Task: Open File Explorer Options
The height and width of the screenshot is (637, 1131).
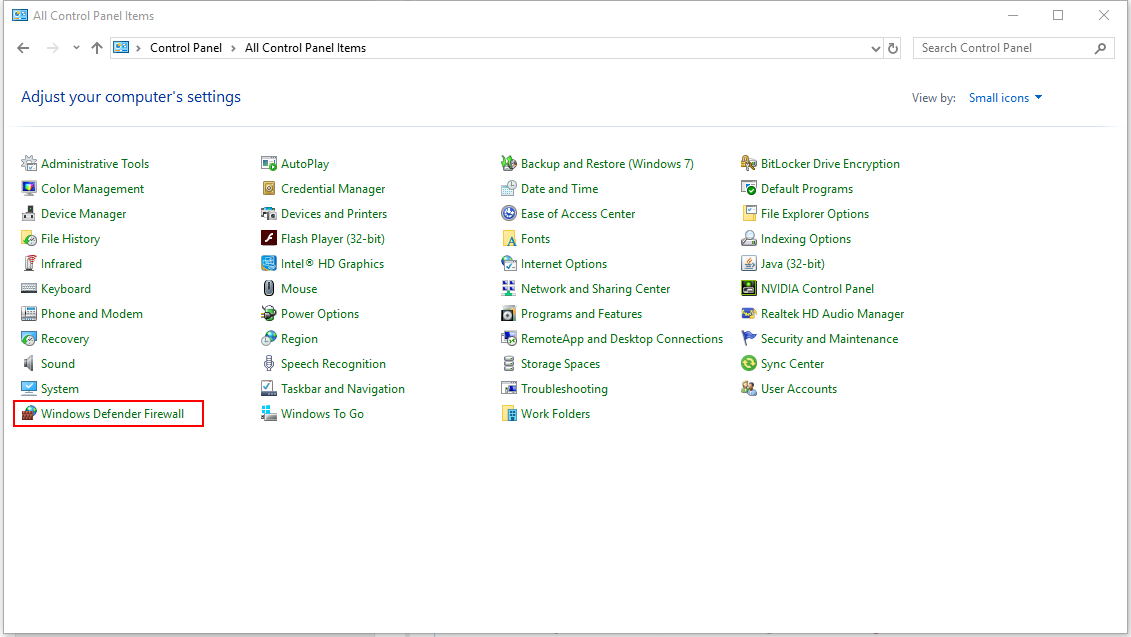Action: point(815,214)
